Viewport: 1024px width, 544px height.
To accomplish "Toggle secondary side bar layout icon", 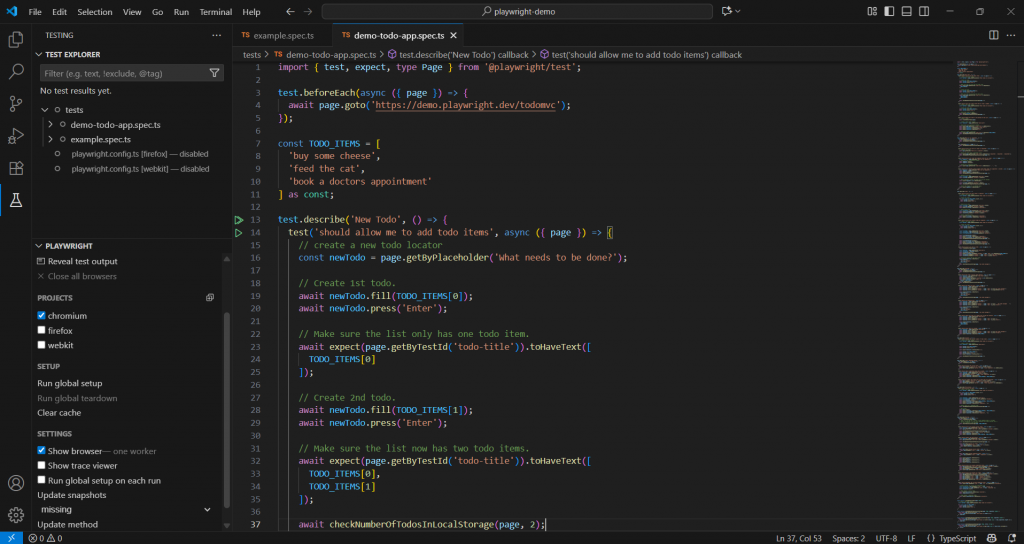I will click(924, 11).
